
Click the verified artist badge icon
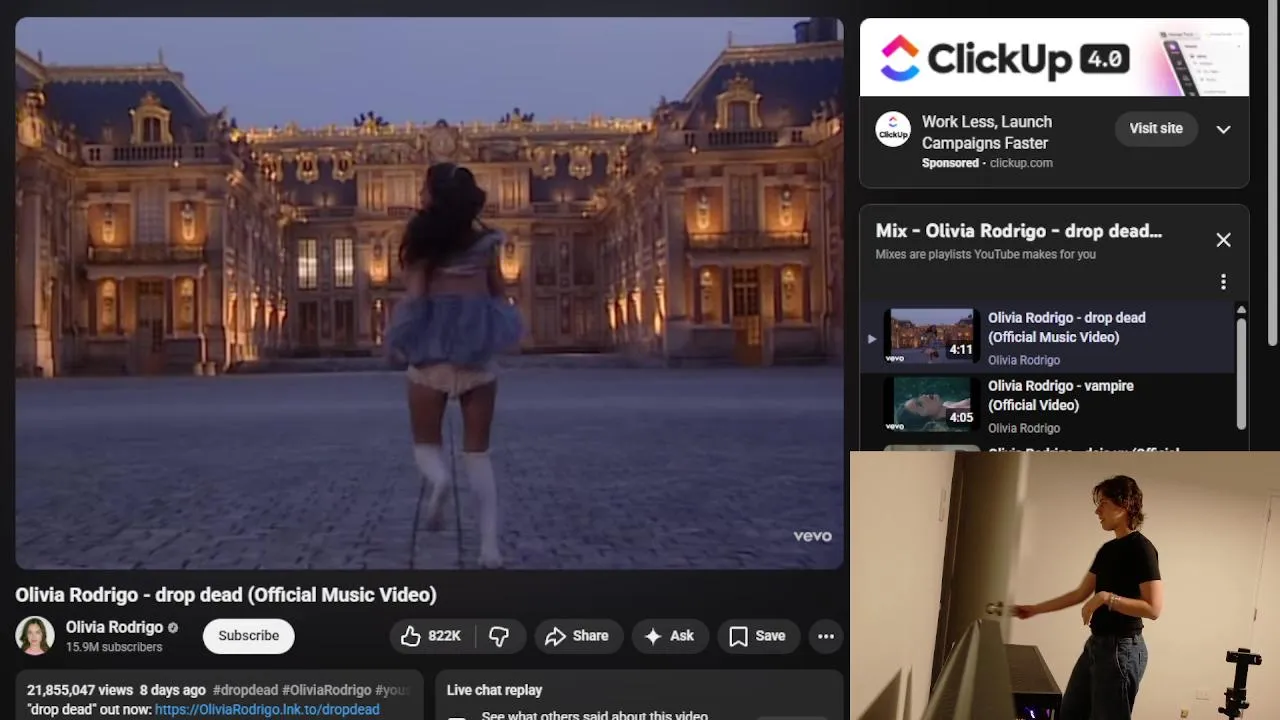[x=173, y=628]
